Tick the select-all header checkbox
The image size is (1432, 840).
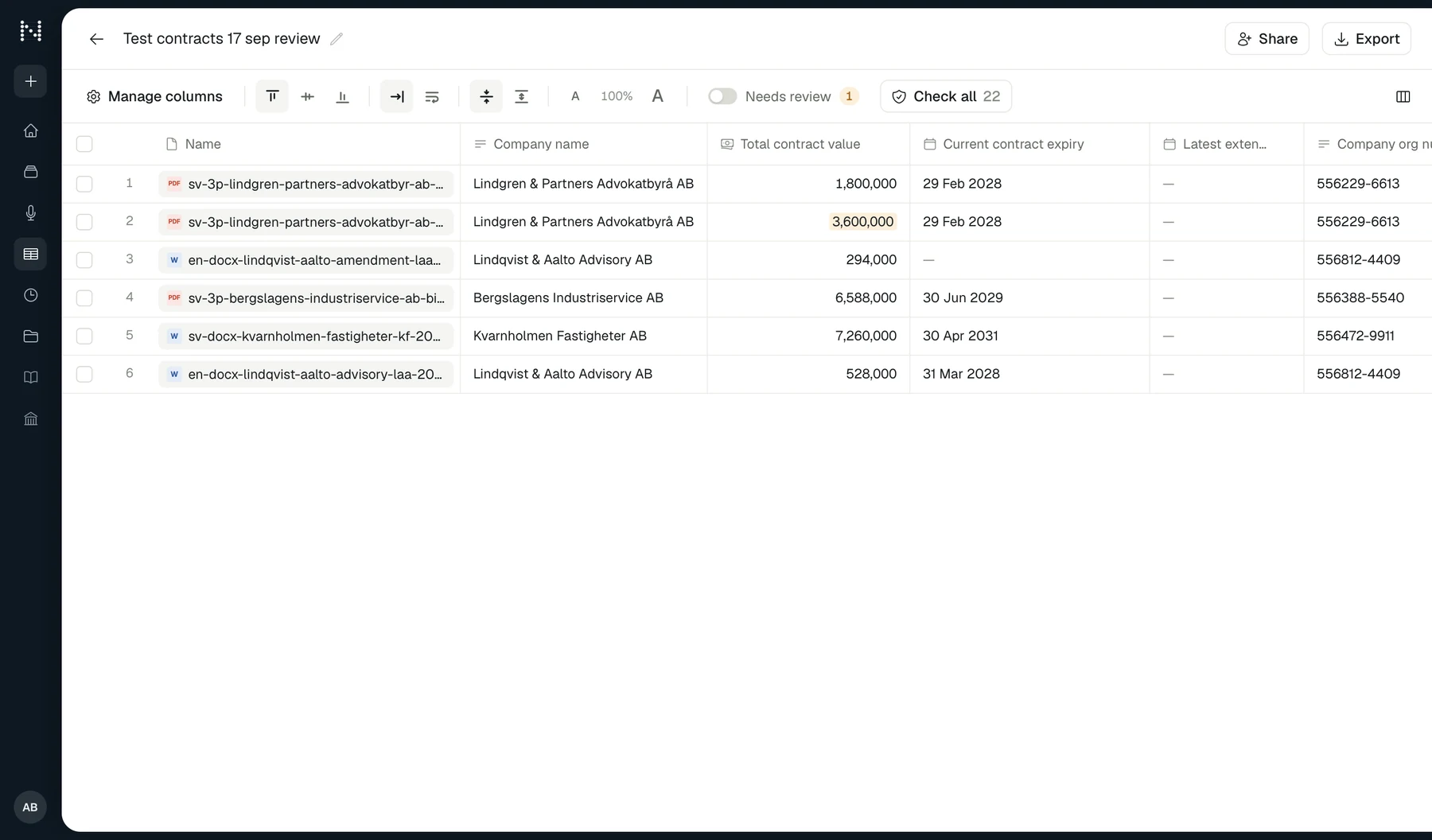(x=84, y=144)
